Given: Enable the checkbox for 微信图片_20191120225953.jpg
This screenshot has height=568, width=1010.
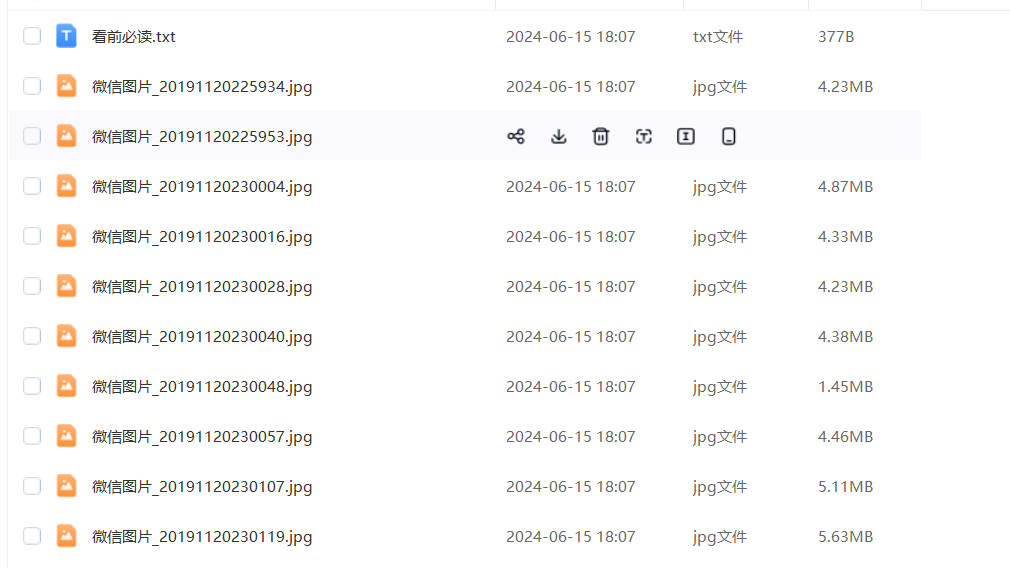Looking at the screenshot, I should point(32,136).
